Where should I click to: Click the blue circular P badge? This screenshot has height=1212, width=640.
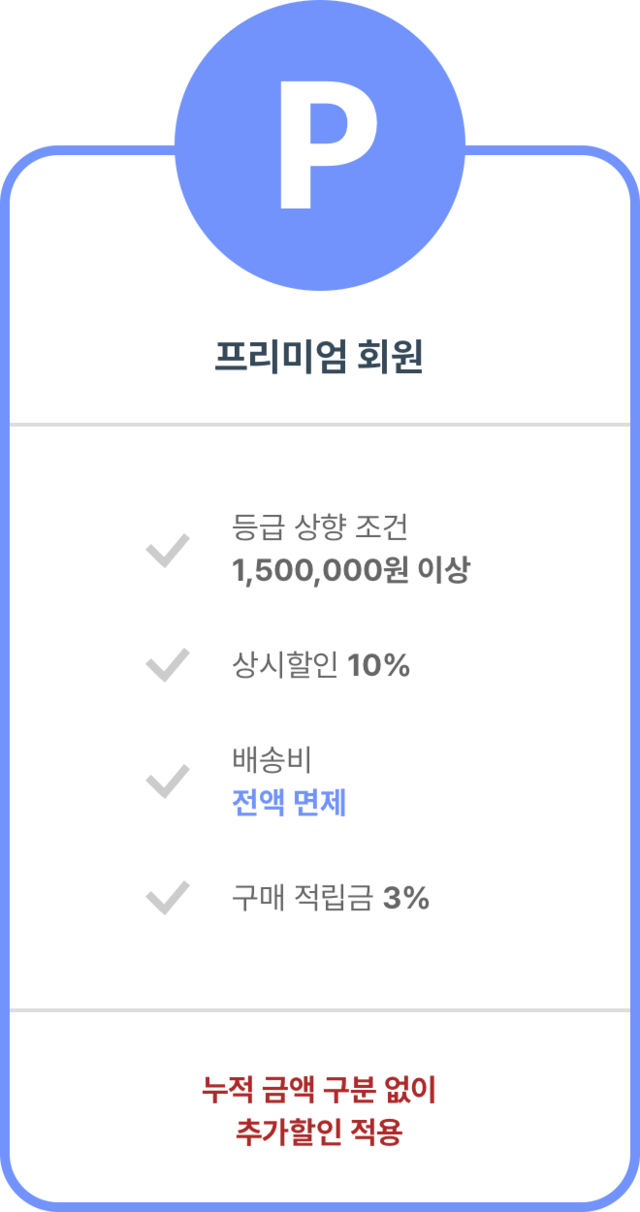click(x=320, y=145)
